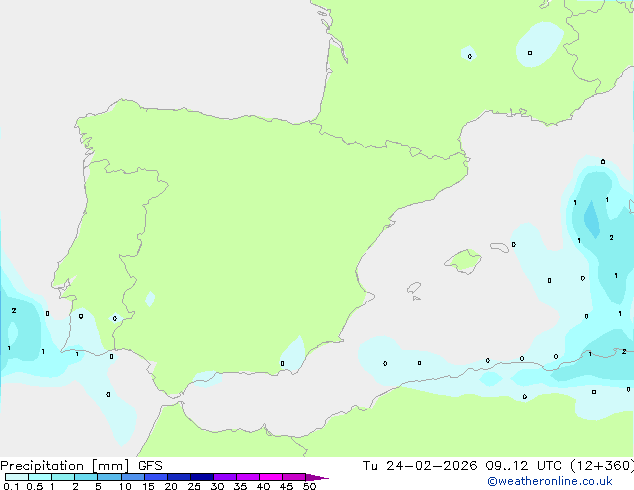
Task: Select the 15 mm legend color swatch
Action: coord(156,477)
